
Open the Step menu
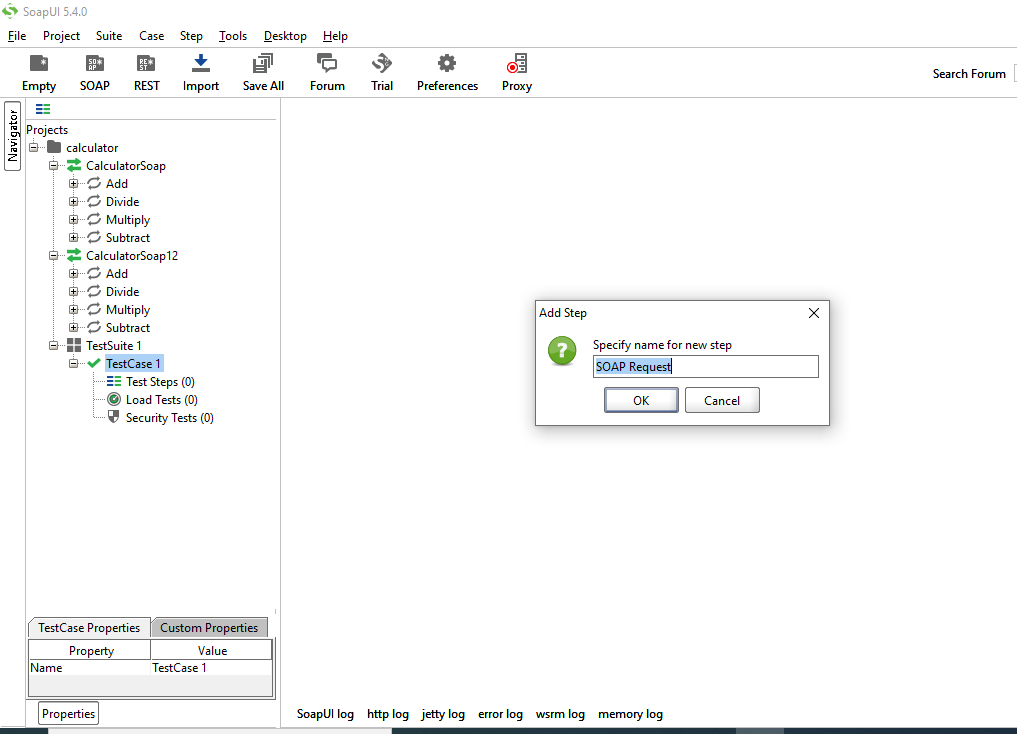coord(191,36)
